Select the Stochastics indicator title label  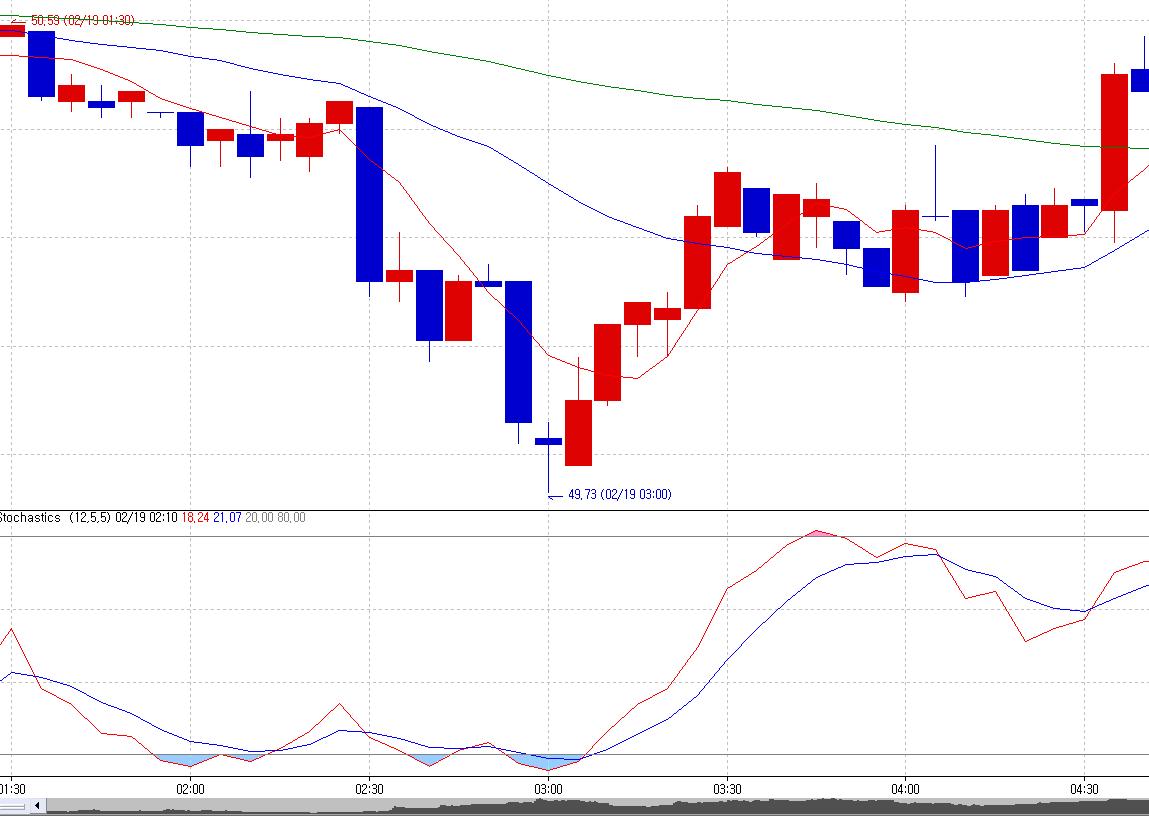[x=30, y=518]
